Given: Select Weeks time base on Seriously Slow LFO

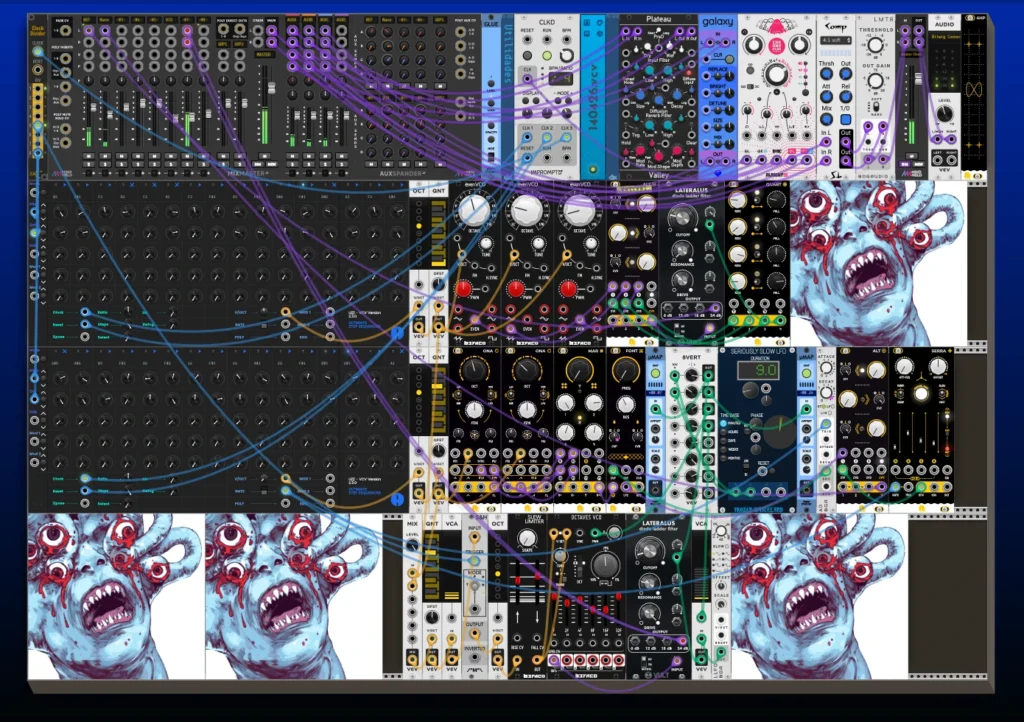Looking at the screenshot, I should click(x=724, y=450).
